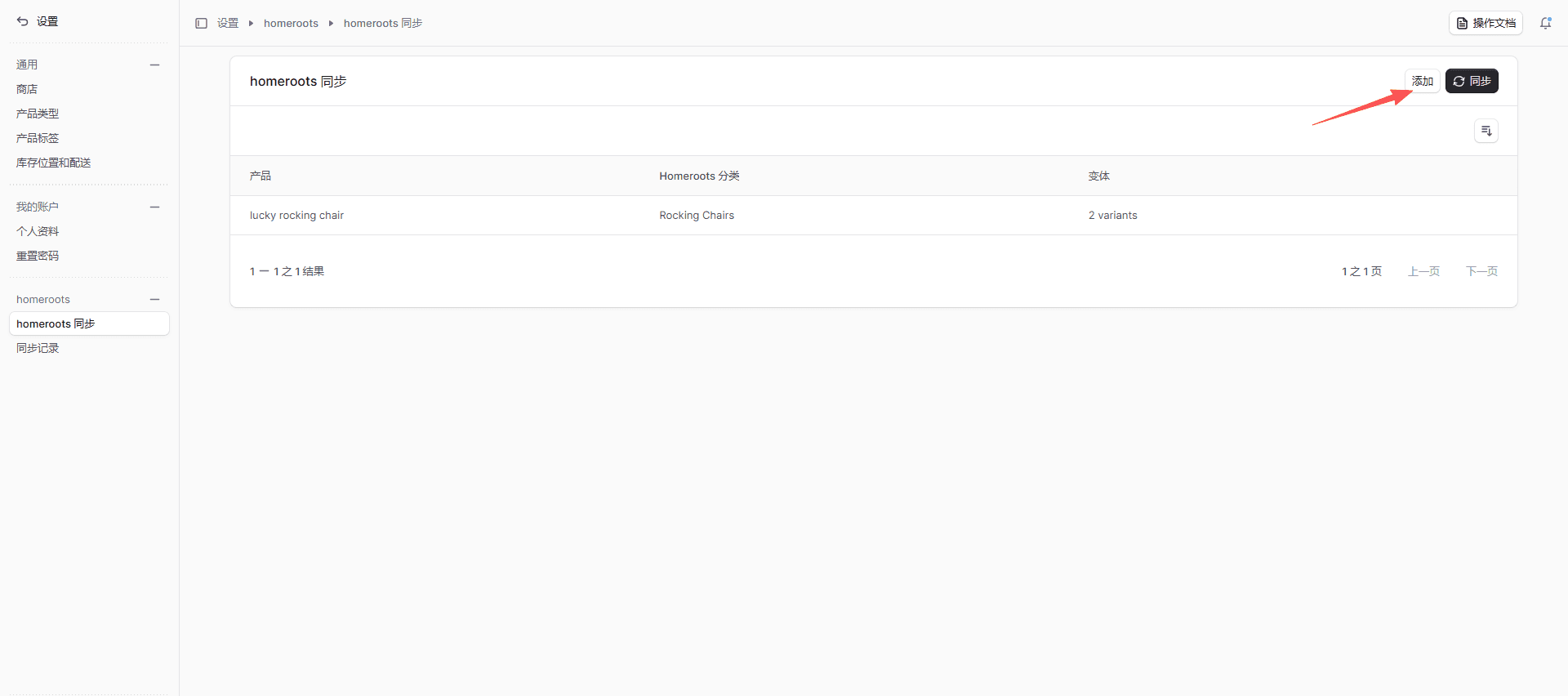Open 个人资料 profile page
1568x696 pixels.
click(x=38, y=231)
